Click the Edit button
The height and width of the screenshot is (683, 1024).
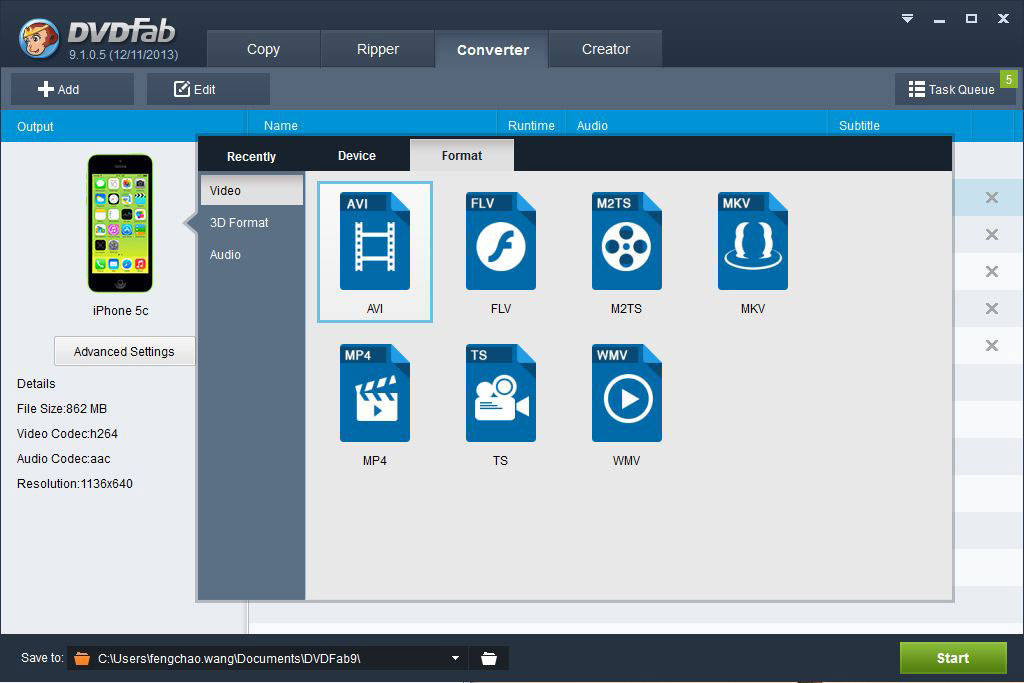coord(208,89)
